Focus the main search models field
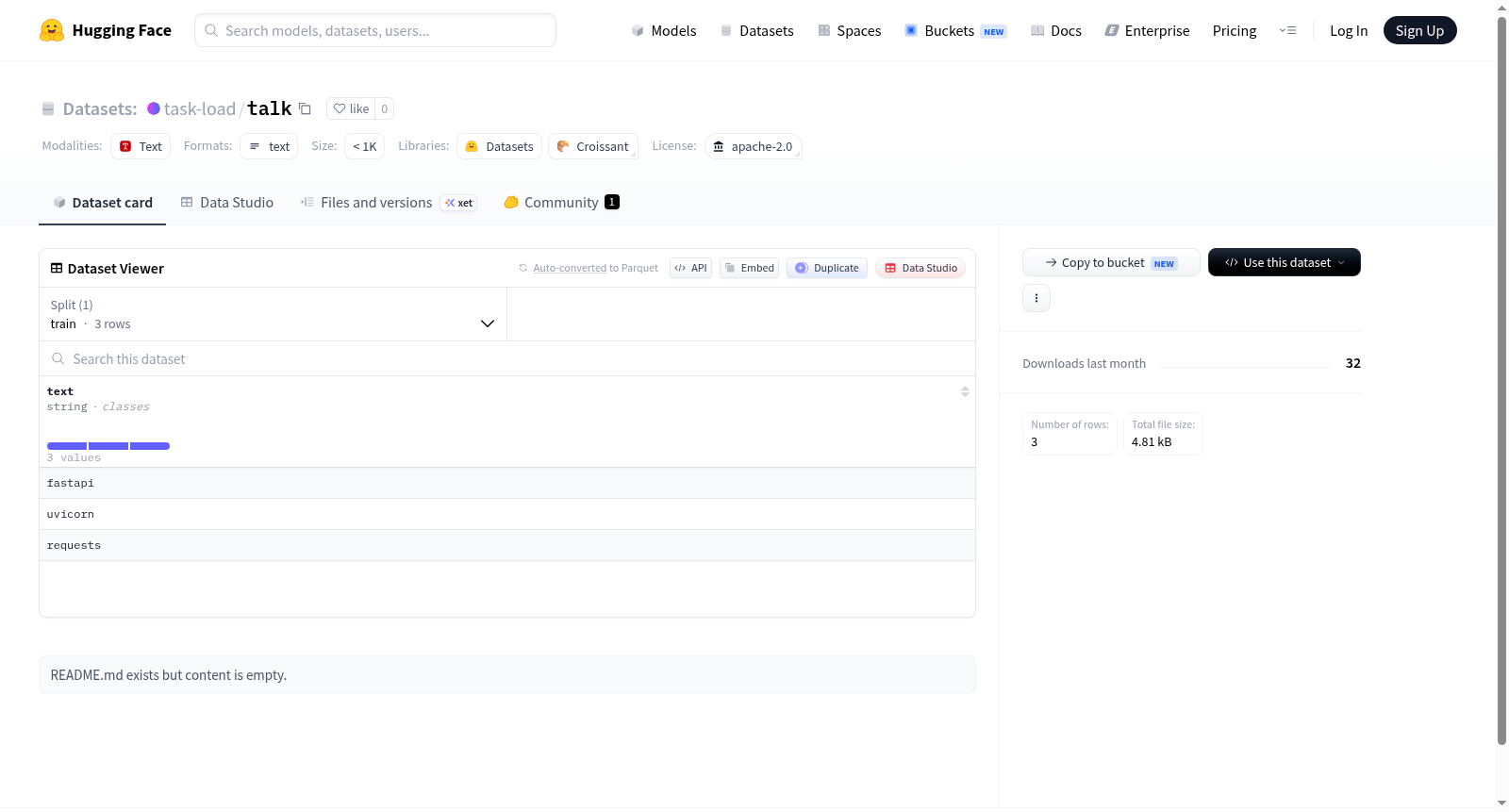 pyautogui.click(x=375, y=30)
